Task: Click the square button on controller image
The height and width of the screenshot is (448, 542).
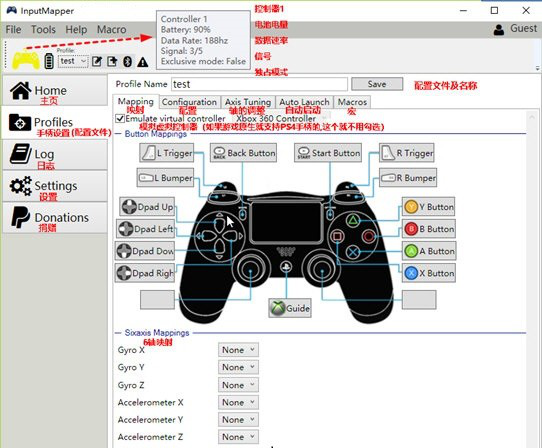Action: (337, 236)
